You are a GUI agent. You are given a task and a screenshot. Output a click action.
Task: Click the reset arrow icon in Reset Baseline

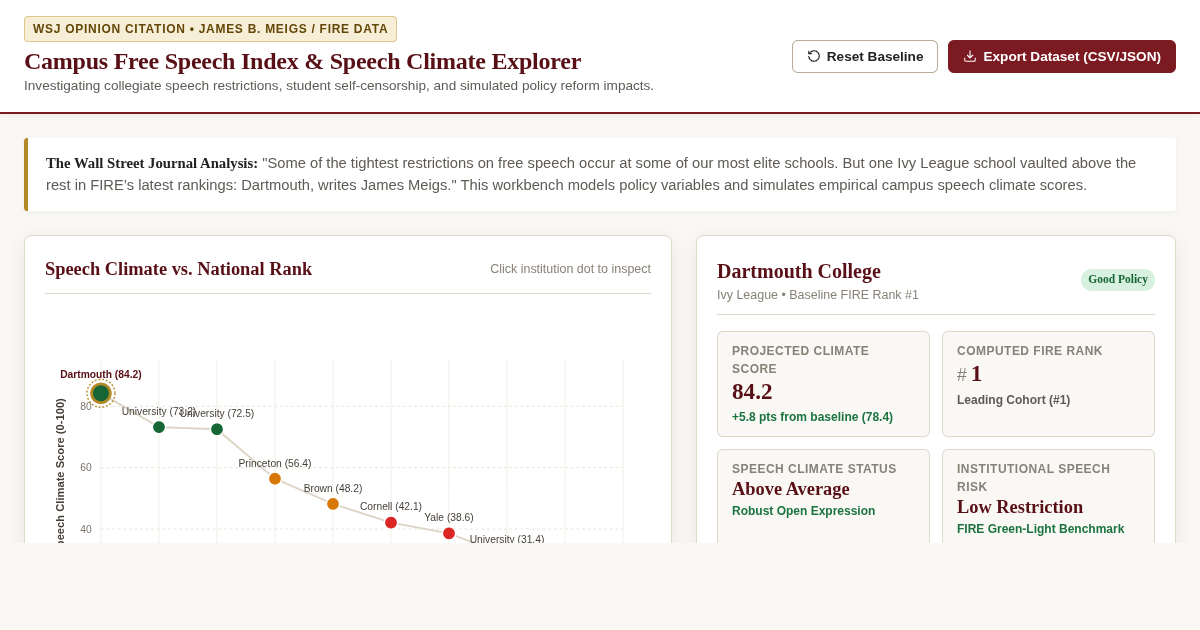pyautogui.click(x=814, y=56)
